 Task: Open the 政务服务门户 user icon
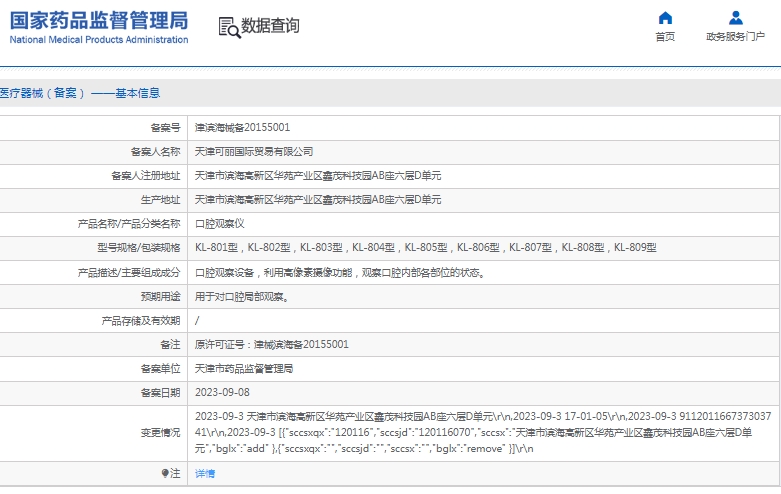pyautogui.click(x=736, y=18)
